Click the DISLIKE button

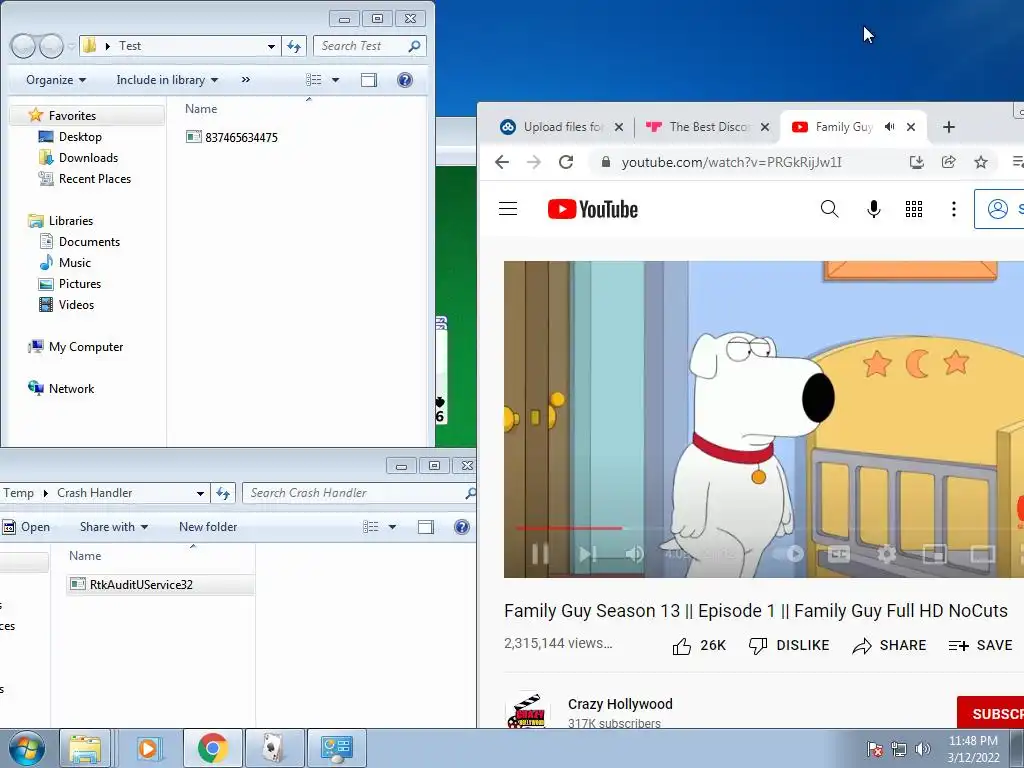789,645
